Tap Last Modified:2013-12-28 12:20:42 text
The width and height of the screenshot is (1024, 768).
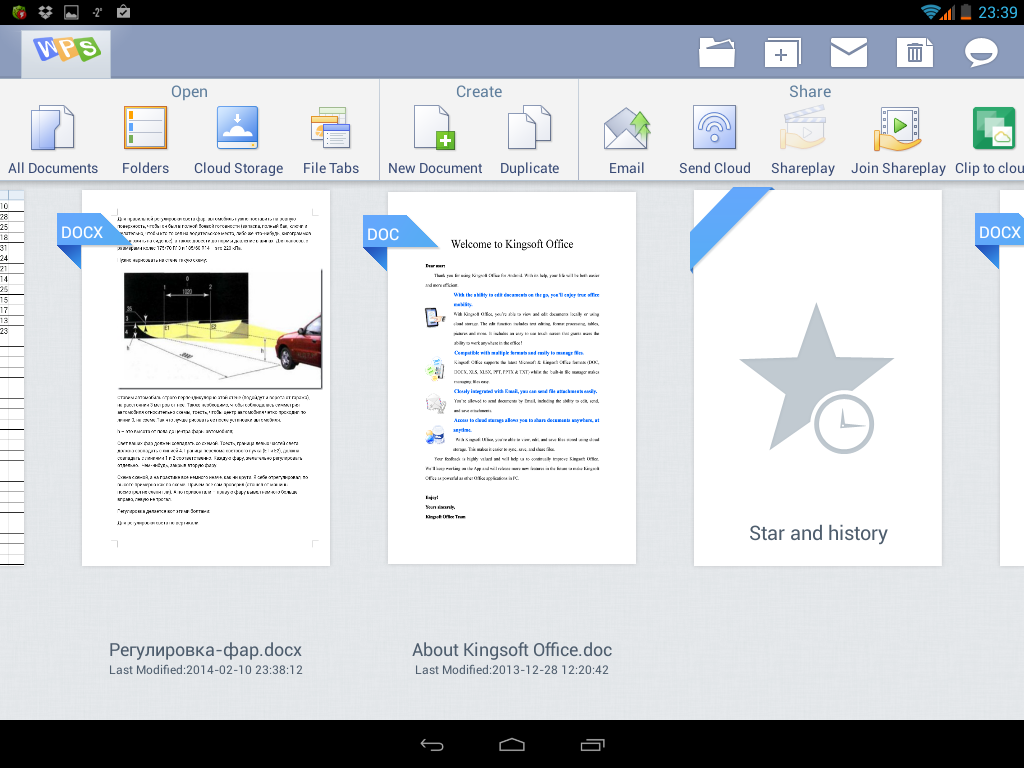[x=512, y=670]
